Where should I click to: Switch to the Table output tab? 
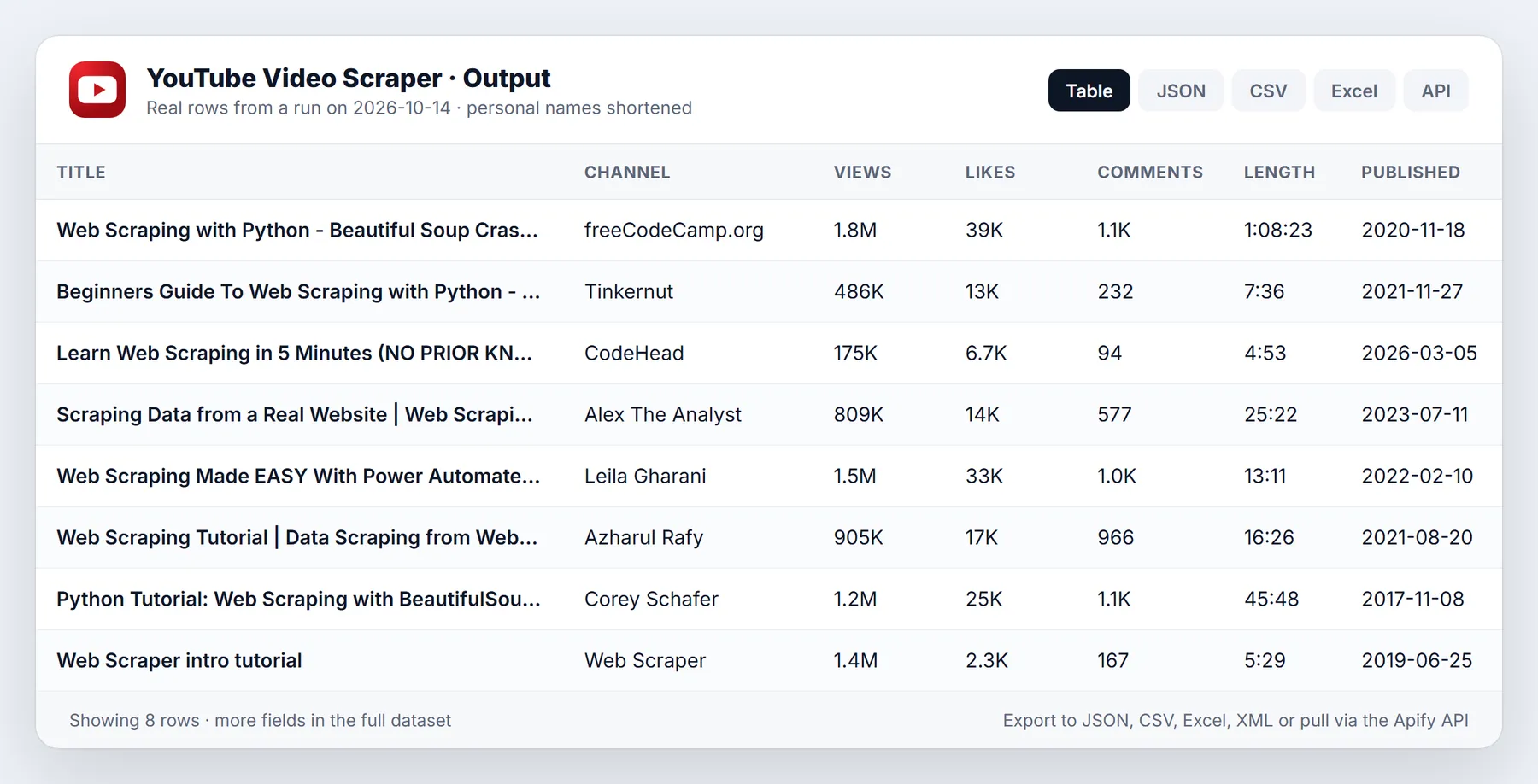1089,91
